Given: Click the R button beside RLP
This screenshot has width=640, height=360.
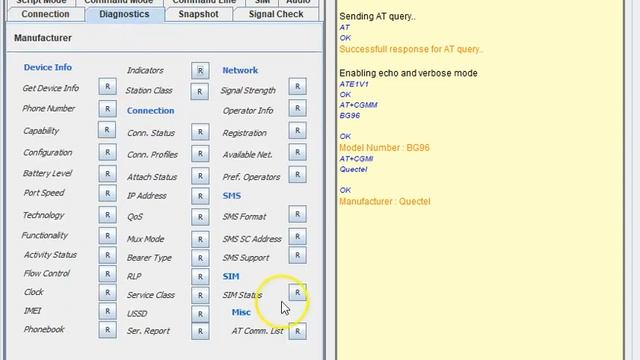Looking at the screenshot, I should (200, 277).
